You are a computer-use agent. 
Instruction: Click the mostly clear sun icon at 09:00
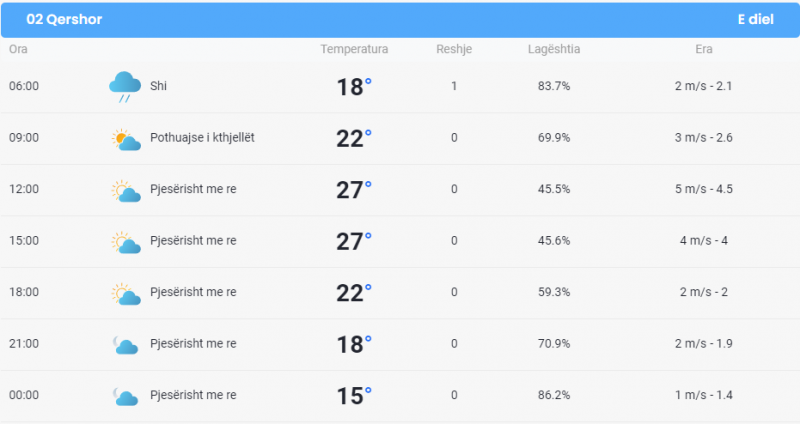point(126,139)
